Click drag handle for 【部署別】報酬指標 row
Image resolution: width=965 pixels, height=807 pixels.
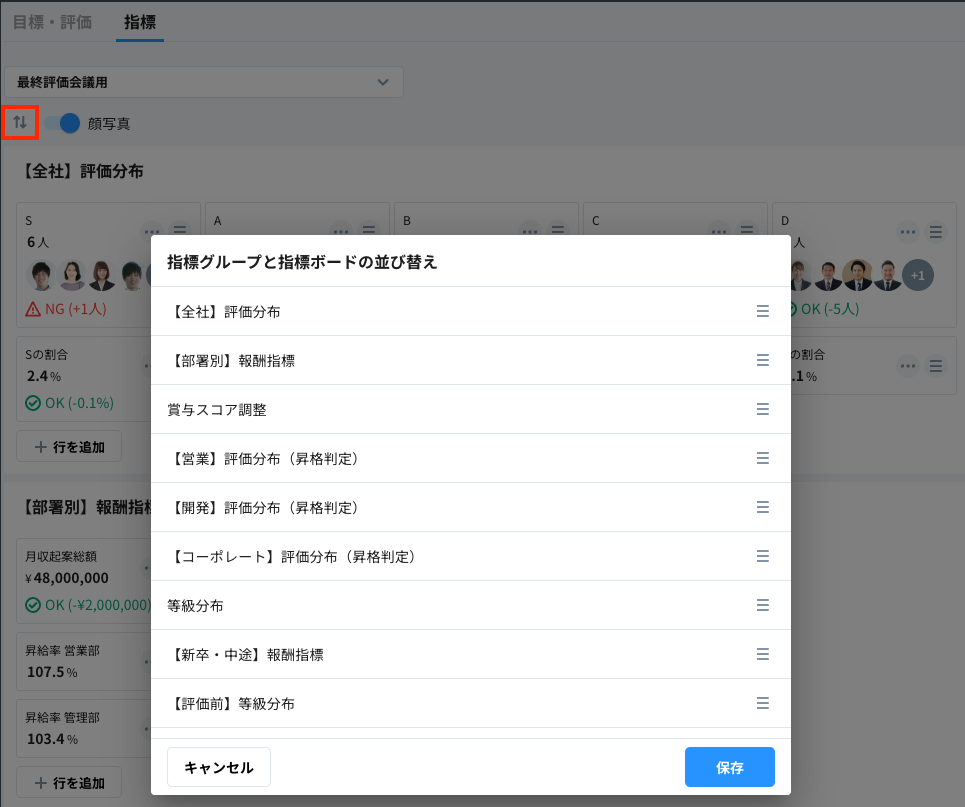pyautogui.click(x=762, y=360)
